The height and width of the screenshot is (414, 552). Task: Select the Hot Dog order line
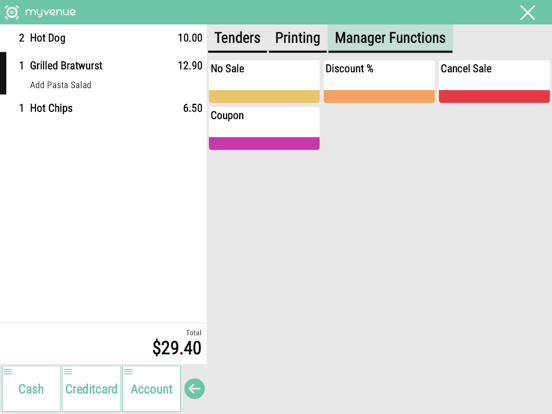(x=104, y=38)
